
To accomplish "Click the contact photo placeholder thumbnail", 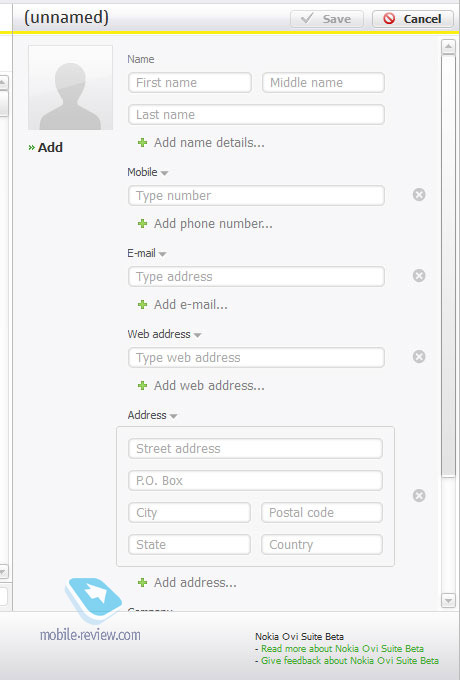I will coord(70,88).
